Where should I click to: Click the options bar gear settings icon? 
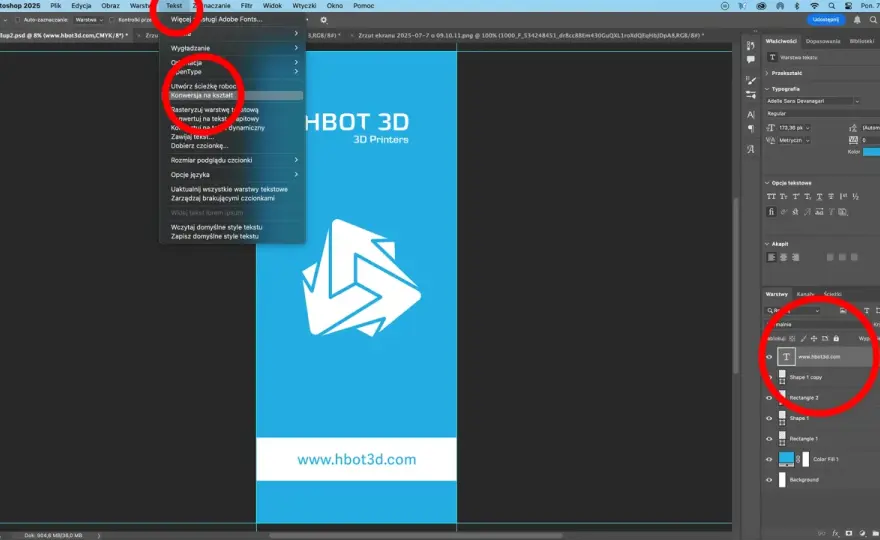[324, 20]
